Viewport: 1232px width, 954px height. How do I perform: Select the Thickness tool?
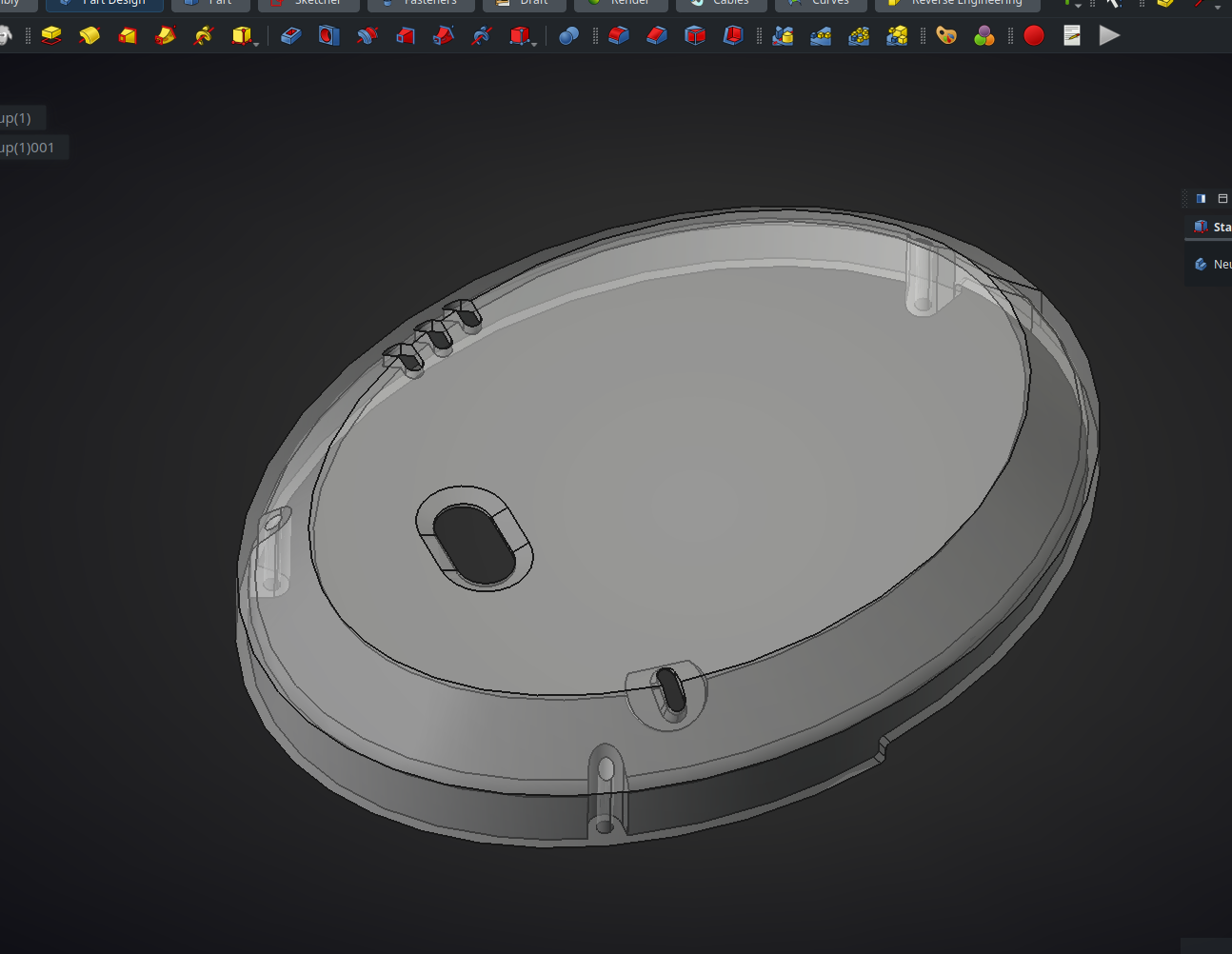pos(733,36)
